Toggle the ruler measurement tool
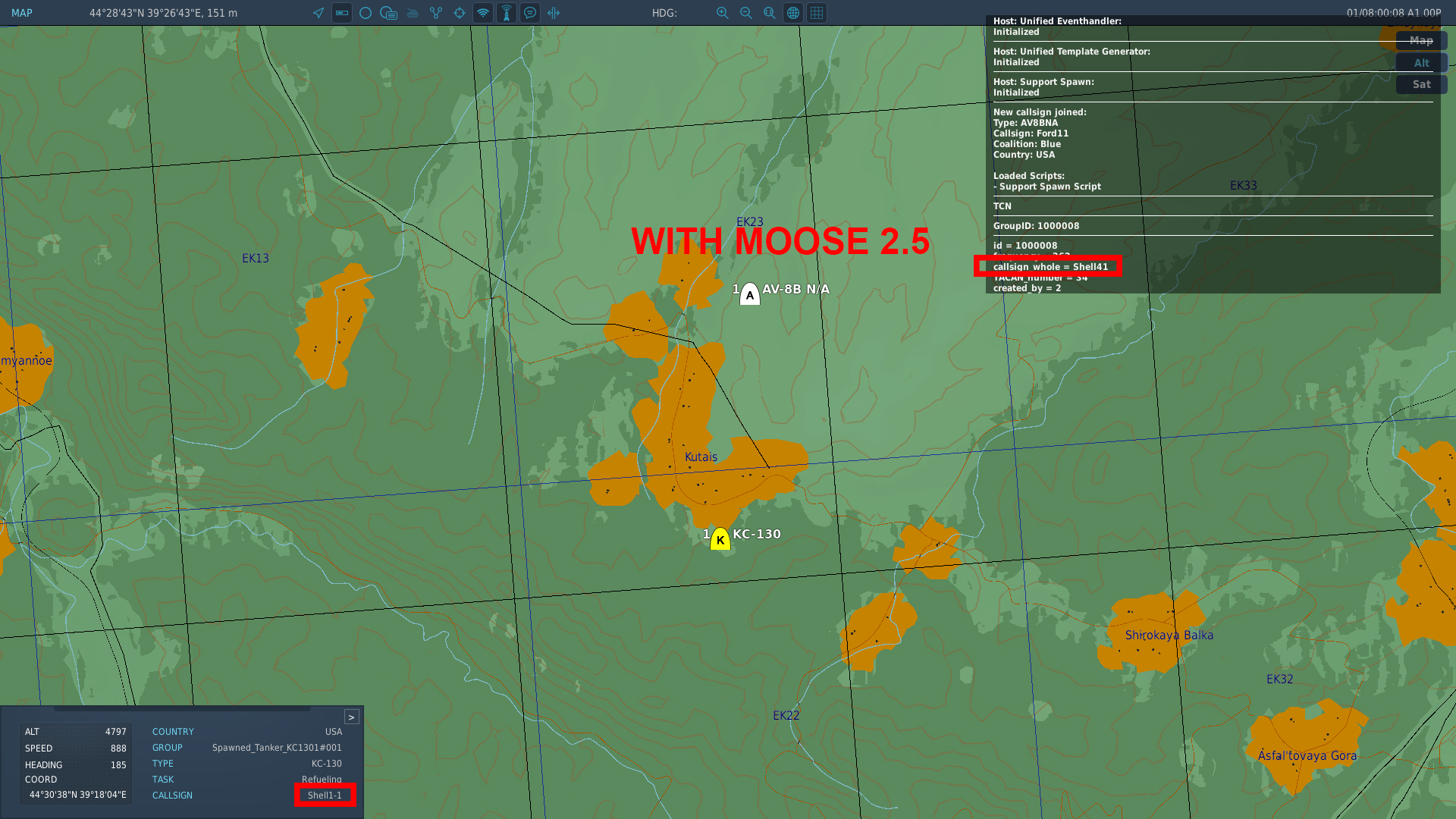Image resolution: width=1456 pixels, height=819 pixels. (341, 13)
